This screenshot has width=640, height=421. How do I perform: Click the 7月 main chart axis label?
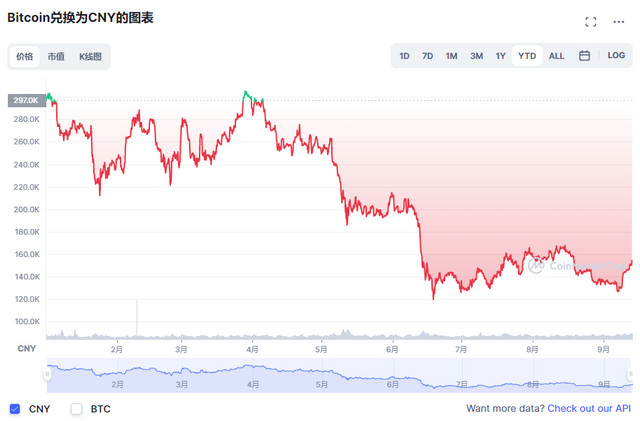click(x=461, y=350)
